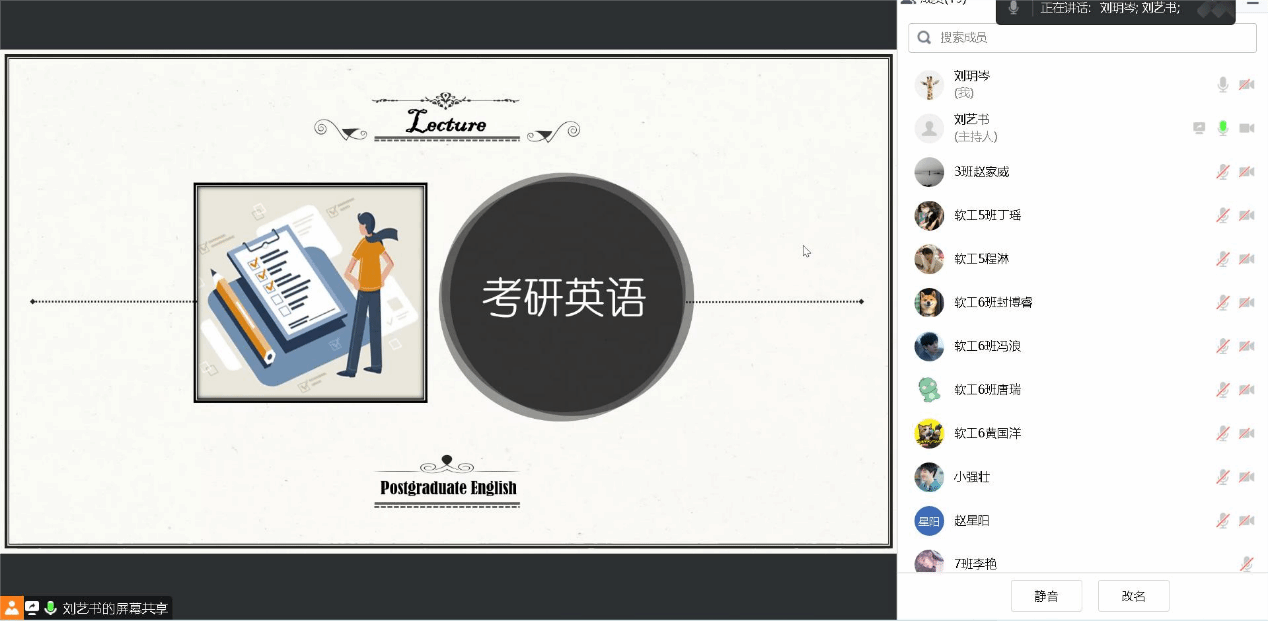This screenshot has height=621, width=1268.
Task: Toggle microphone icon in 刘玥岑 row
Action: point(1222,85)
